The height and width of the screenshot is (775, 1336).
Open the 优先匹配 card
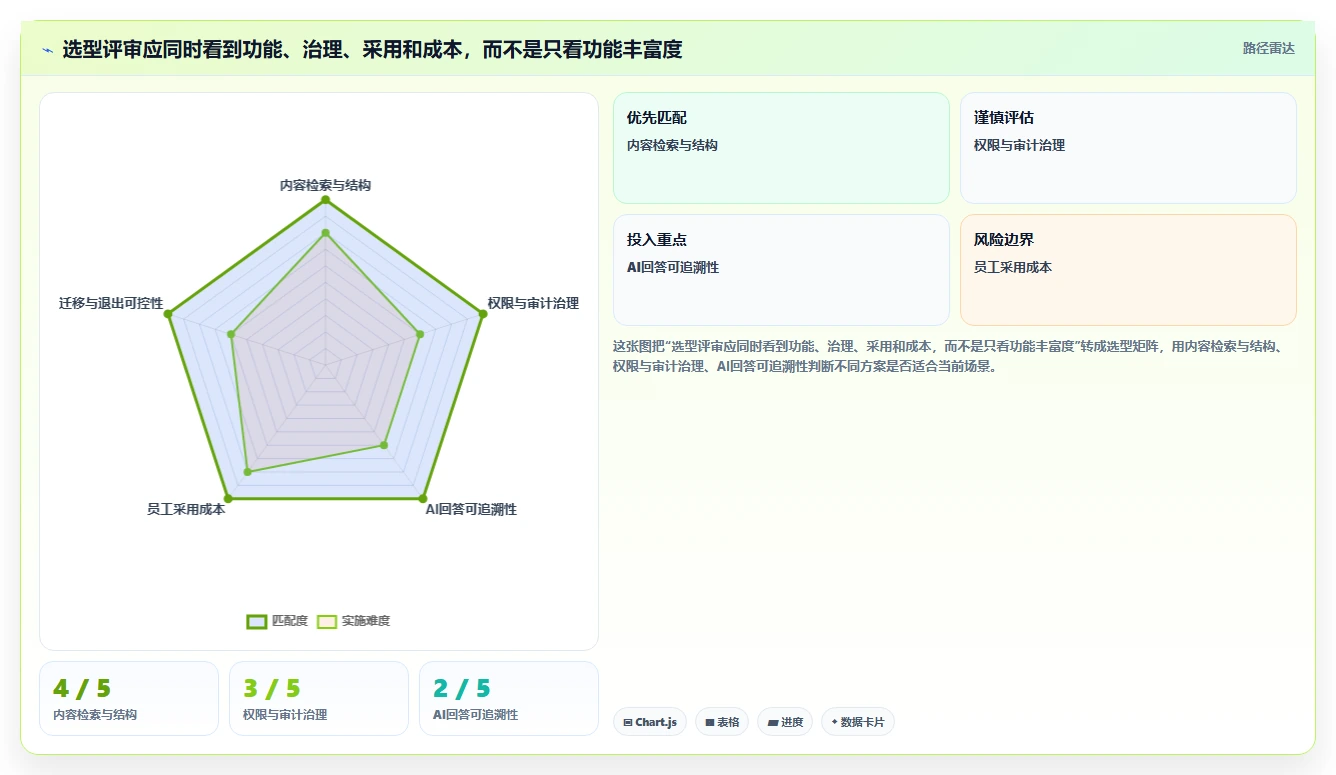781,148
